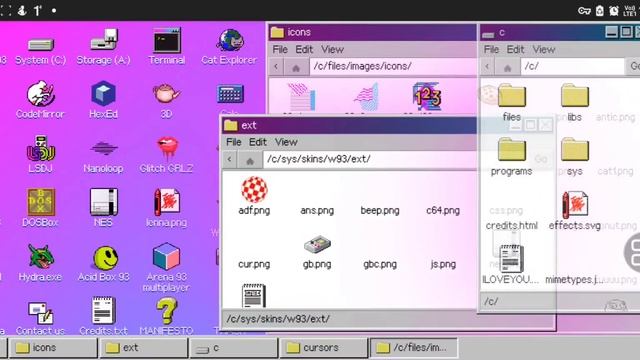Open the View menu in c window
Image resolution: width=640 pixels, height=360 pixels.
coord(544,49)
